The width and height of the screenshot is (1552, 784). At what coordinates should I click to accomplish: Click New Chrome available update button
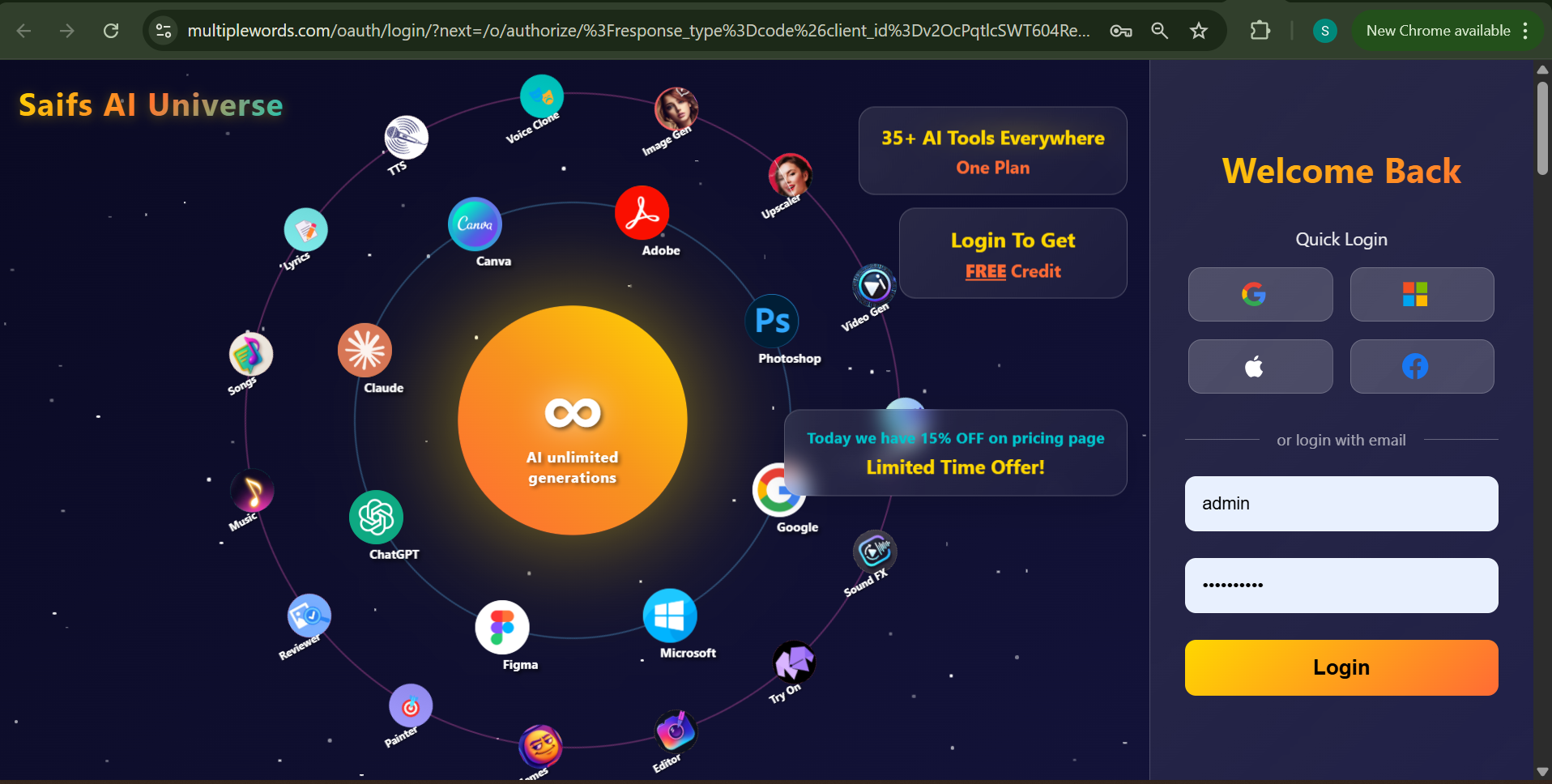pyautogui.click(x=1437, y=31)
